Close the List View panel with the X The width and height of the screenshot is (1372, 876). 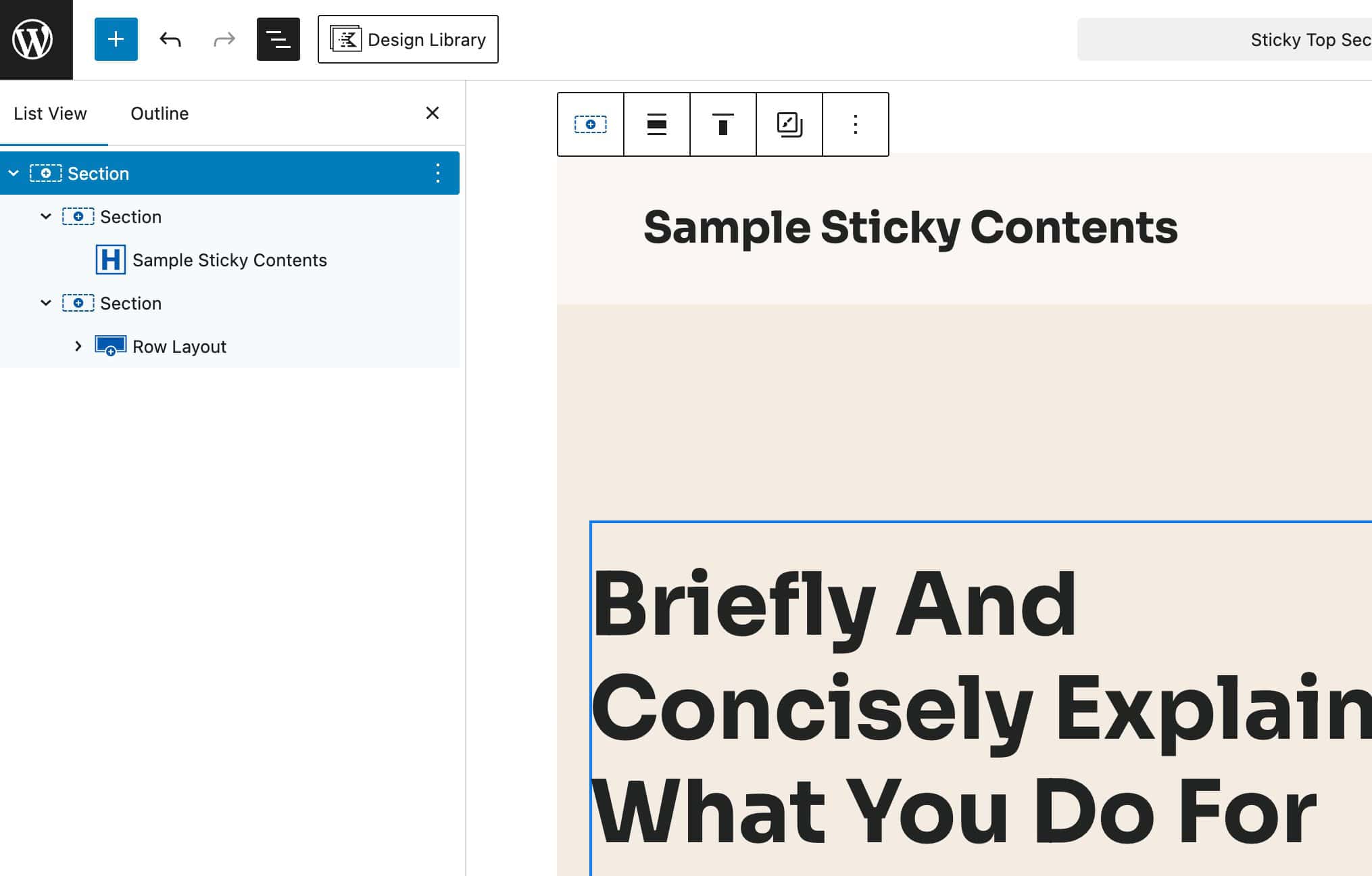coord(432,113)
